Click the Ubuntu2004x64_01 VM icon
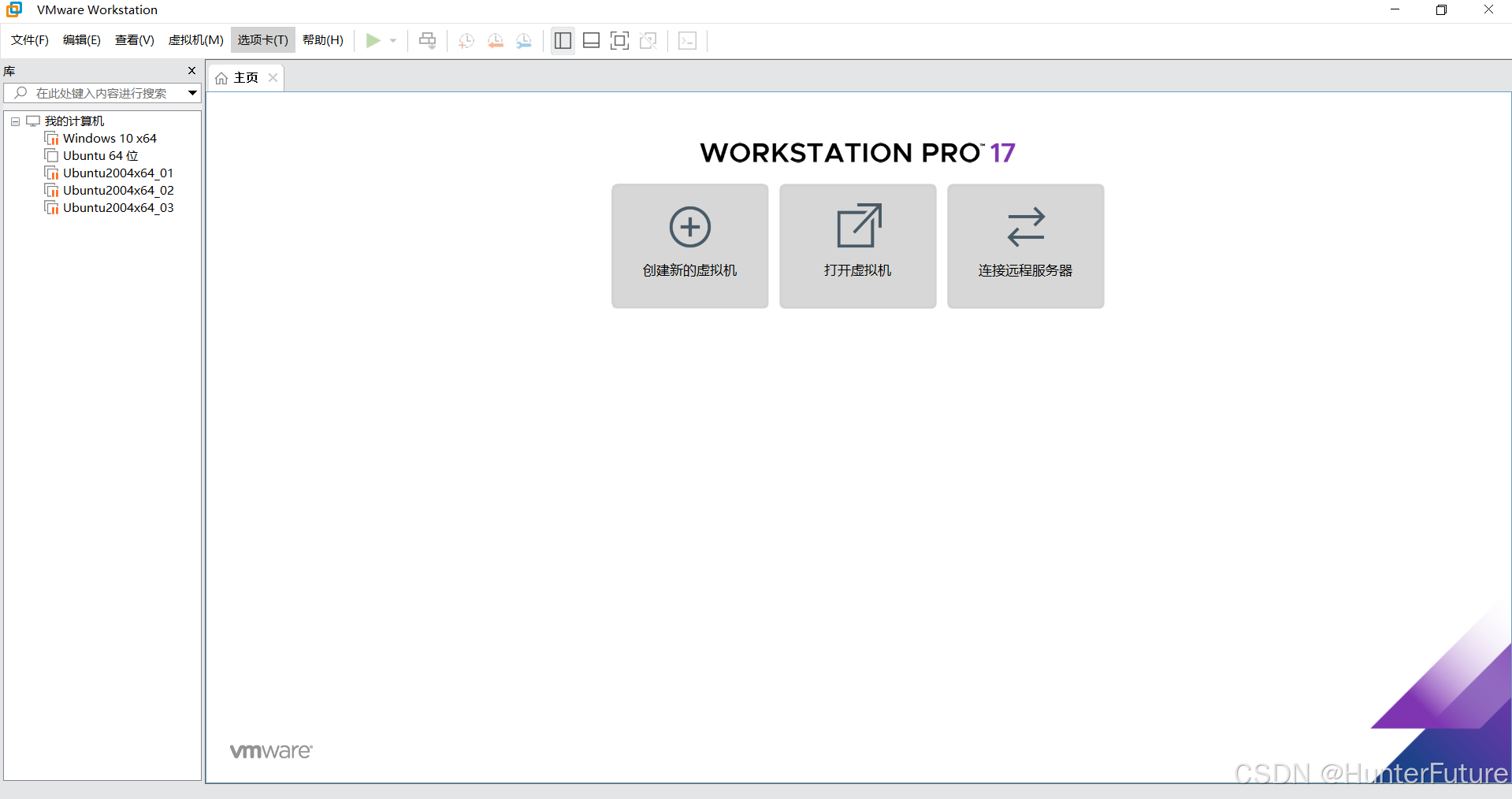This screenshot has height=799, width=1512. pos(52,173)
